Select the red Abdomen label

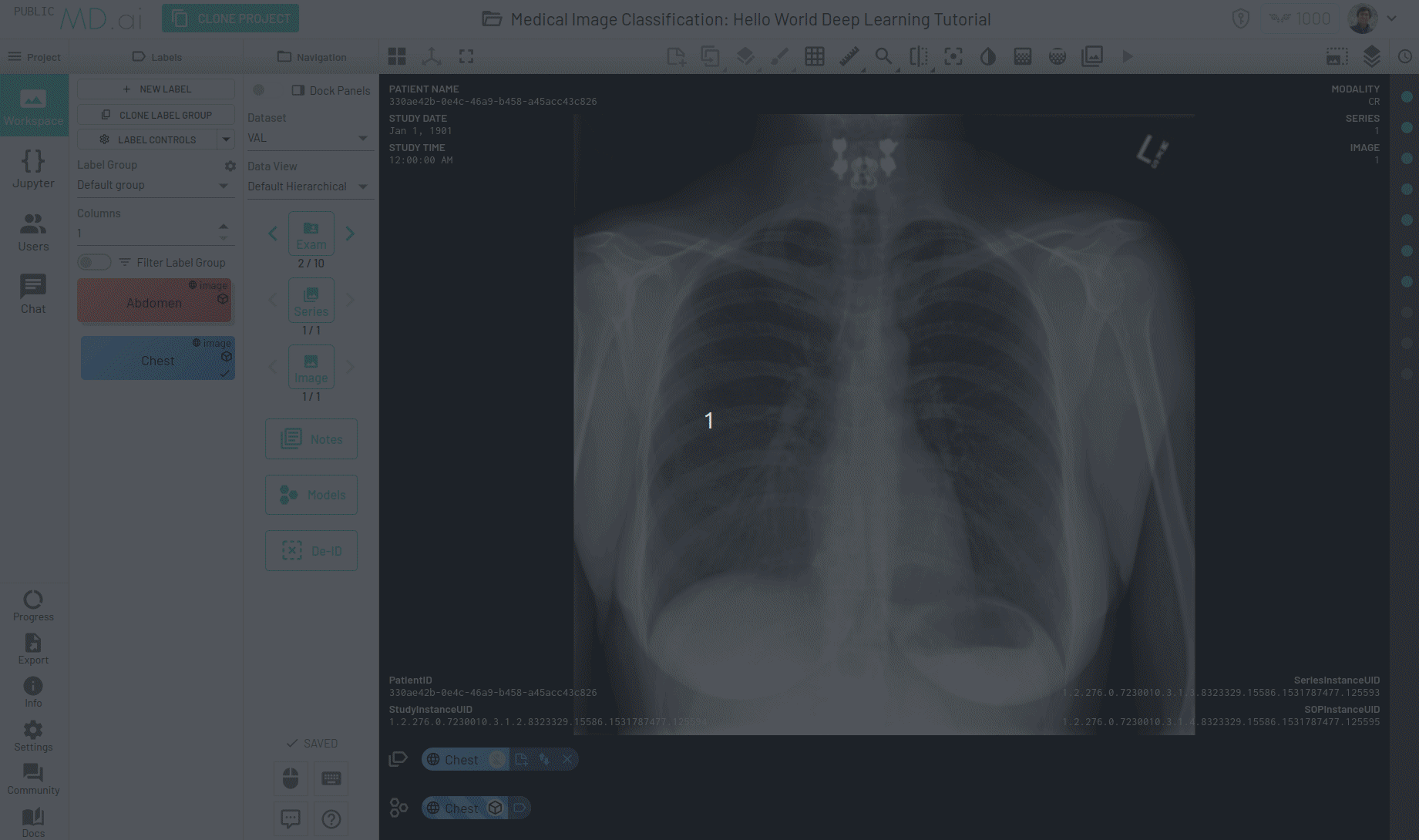tap(154, 301)
